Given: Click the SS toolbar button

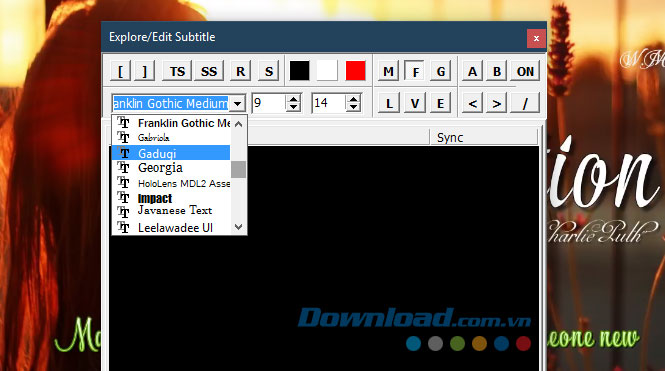Looking at the screenshot, I should point(209,71).
